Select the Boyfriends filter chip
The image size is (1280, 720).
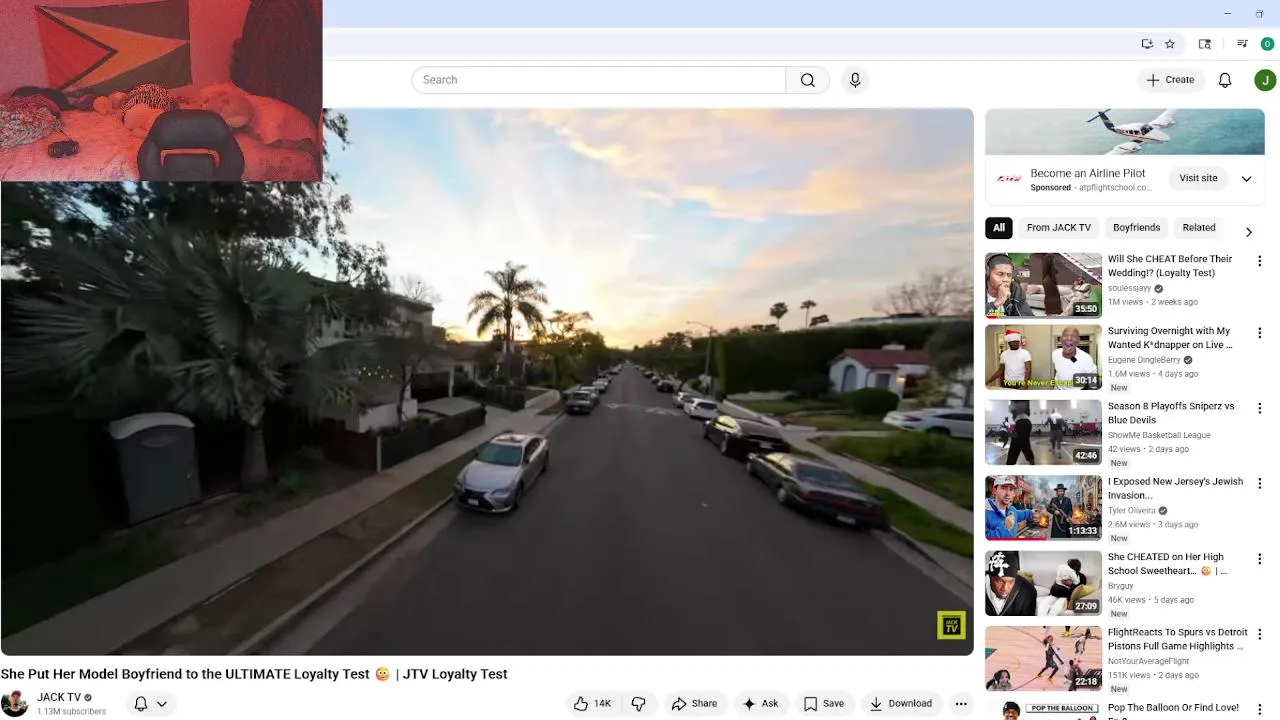1136,228
